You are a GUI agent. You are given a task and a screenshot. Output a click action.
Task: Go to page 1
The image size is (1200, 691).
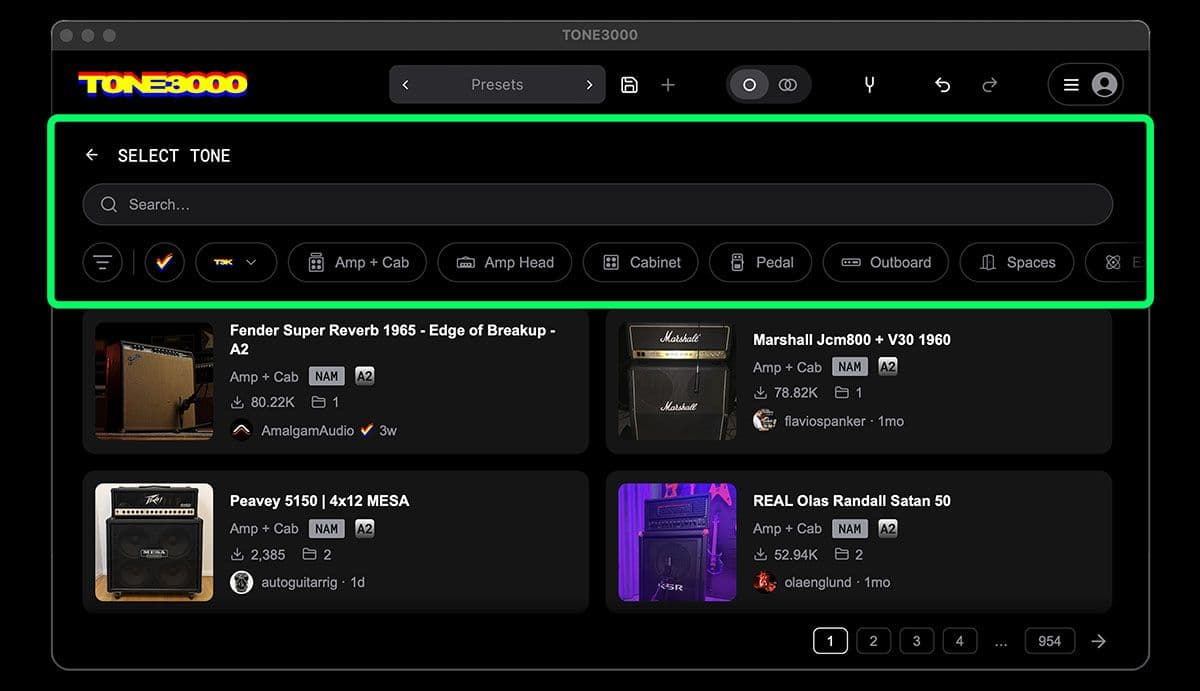(830, 641)
